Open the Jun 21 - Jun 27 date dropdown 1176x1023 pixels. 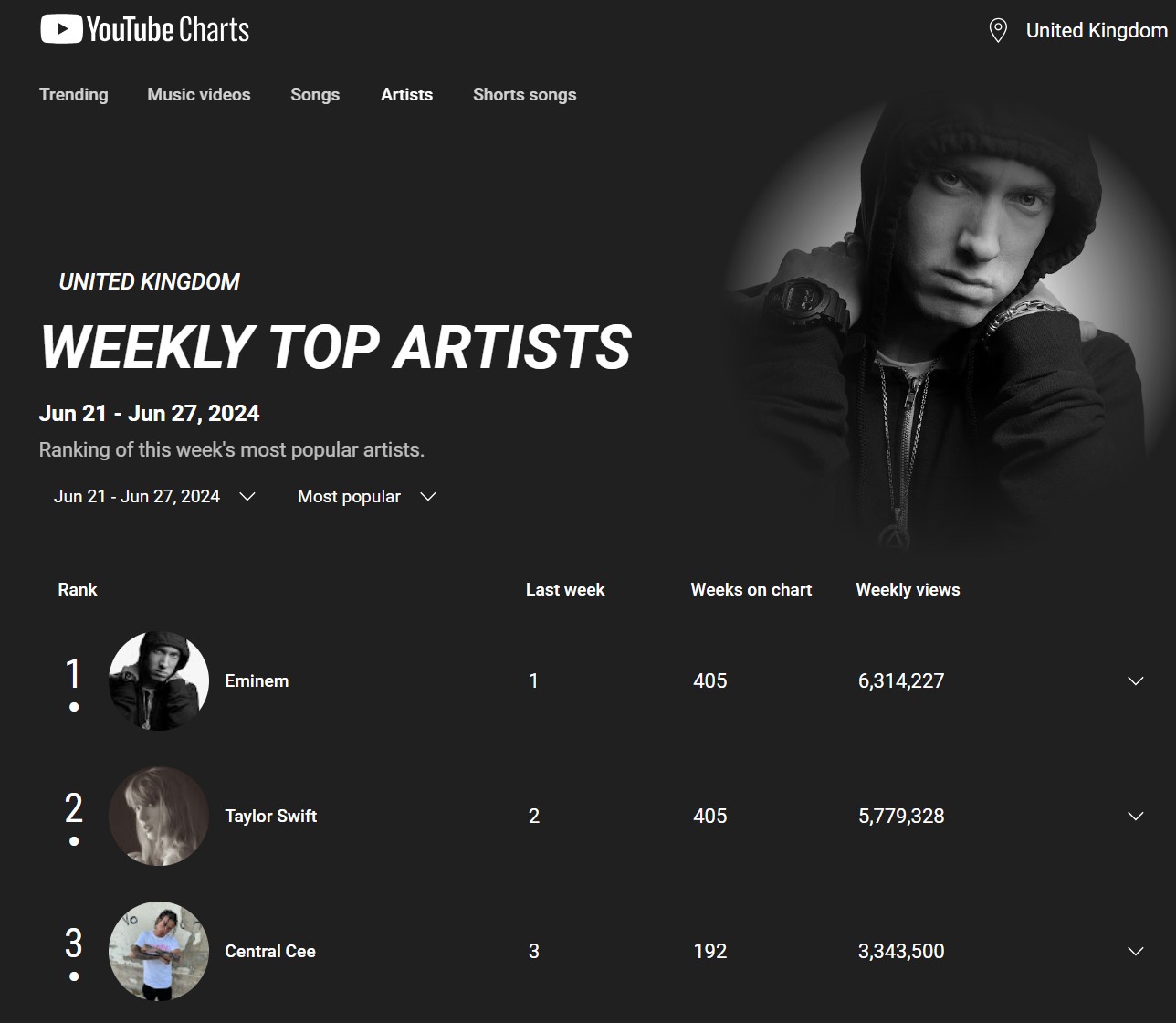click(154, 496)
